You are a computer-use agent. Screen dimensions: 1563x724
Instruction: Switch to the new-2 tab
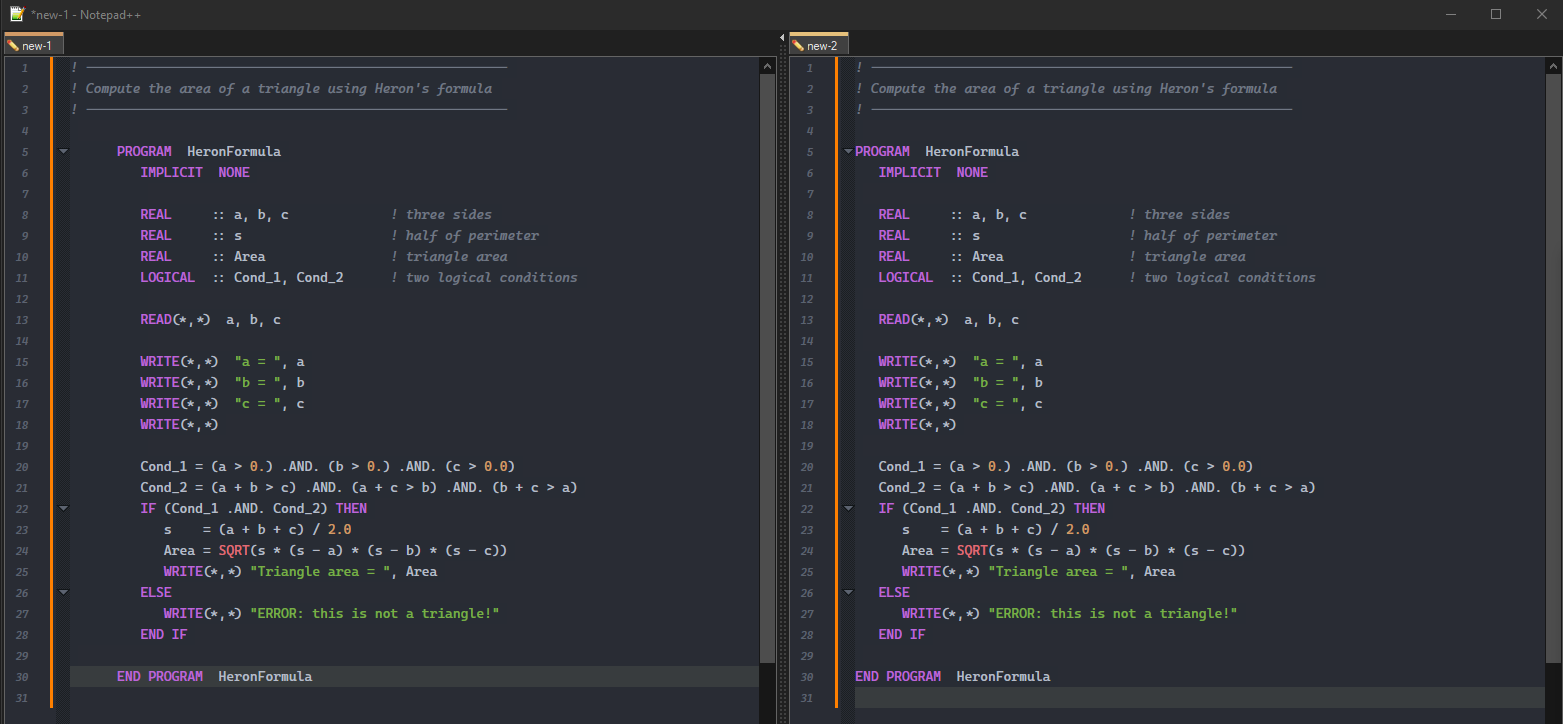pyautogui.click(x=818, y=45)
